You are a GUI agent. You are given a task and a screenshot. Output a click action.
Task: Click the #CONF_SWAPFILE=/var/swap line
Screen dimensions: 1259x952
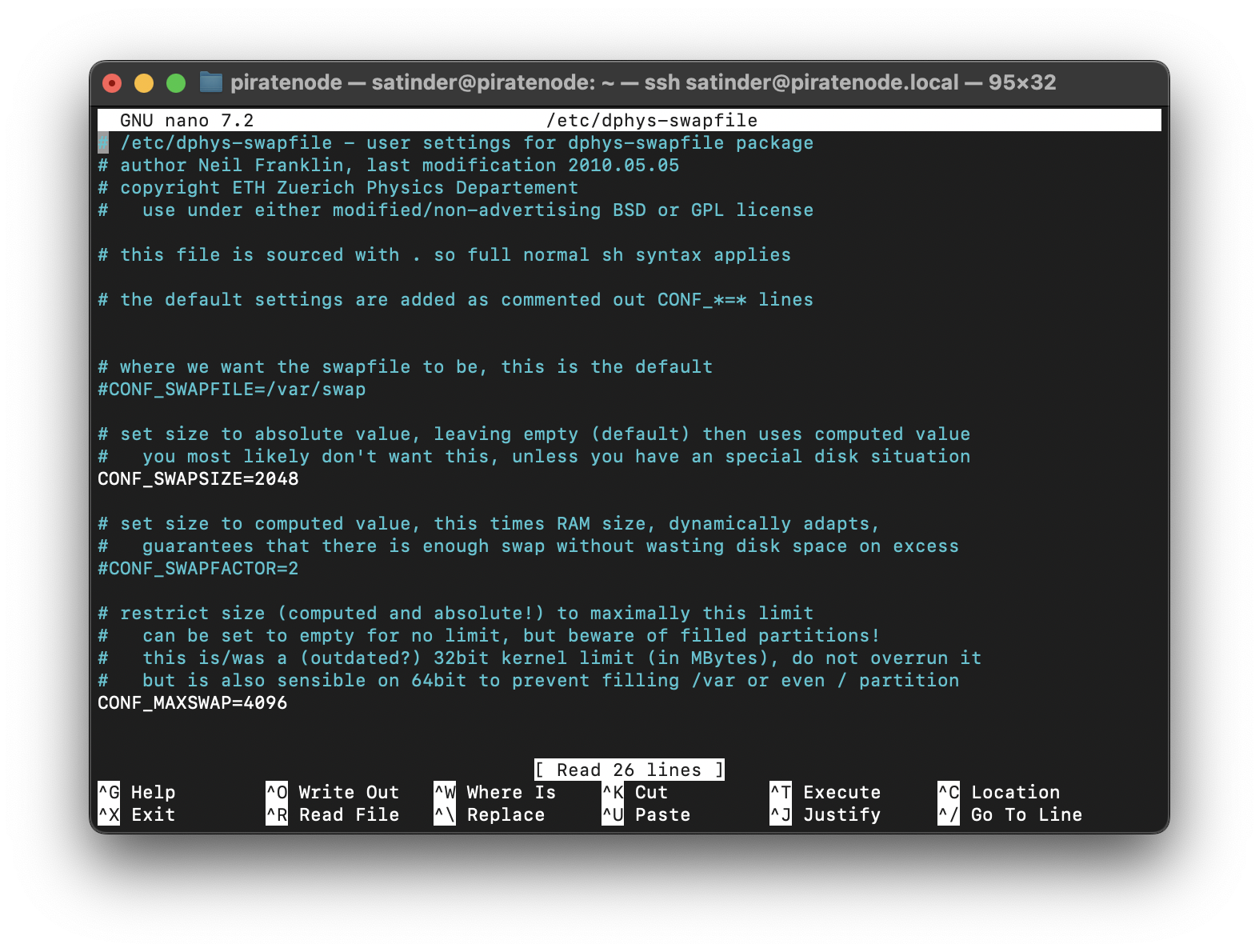[232, 389]
